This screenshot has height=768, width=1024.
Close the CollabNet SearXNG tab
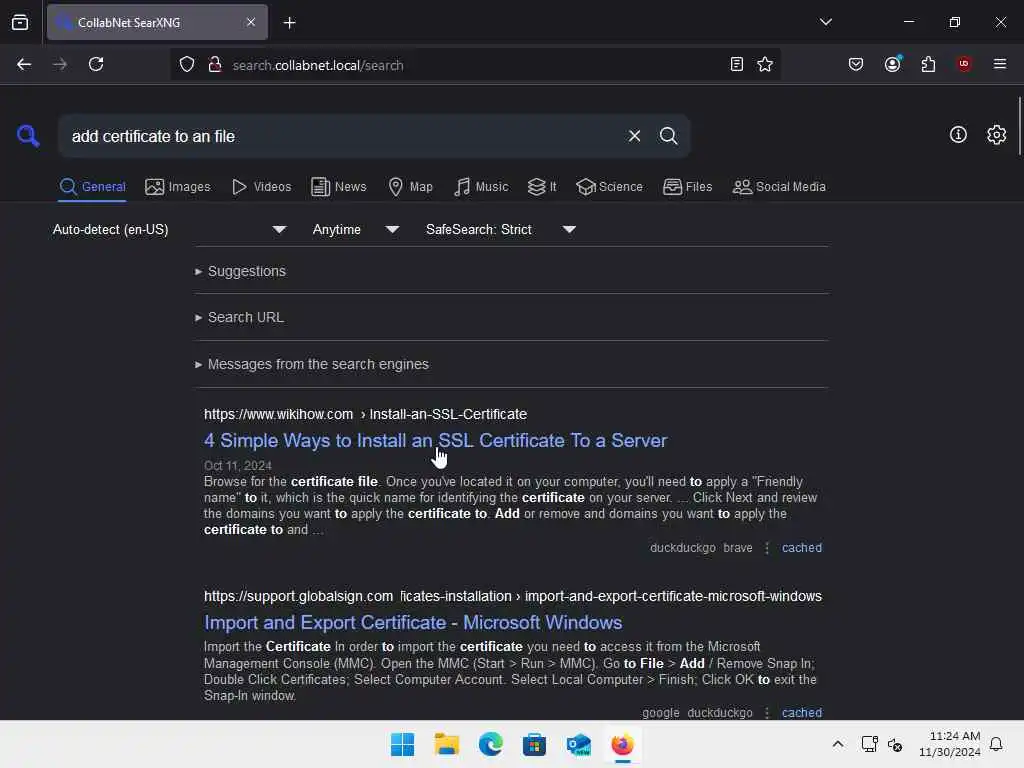(251, 22)
